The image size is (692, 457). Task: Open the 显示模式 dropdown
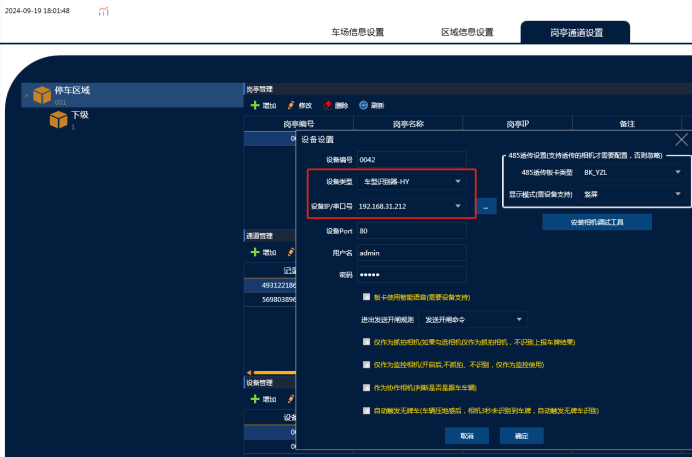point(632,194)
